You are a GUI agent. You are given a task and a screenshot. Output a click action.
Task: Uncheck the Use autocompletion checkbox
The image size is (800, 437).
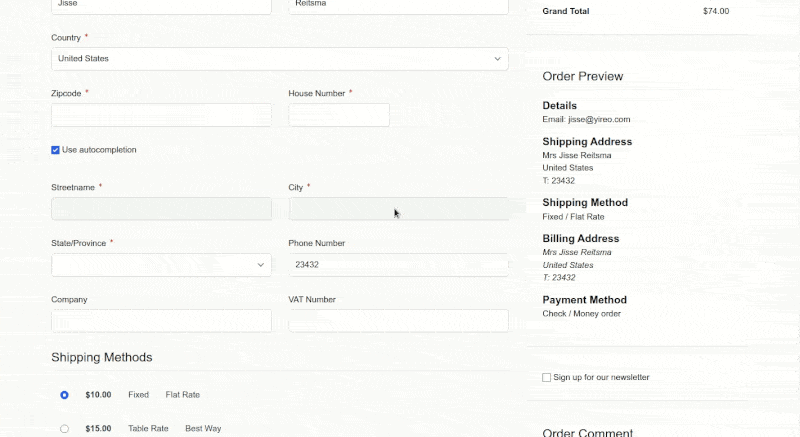pos(56,150)
